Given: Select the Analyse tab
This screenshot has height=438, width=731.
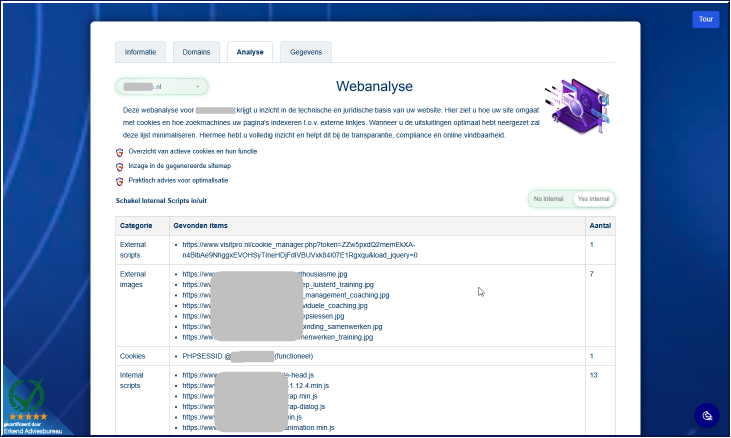Looking at the screenshot, I should [250, 52].
